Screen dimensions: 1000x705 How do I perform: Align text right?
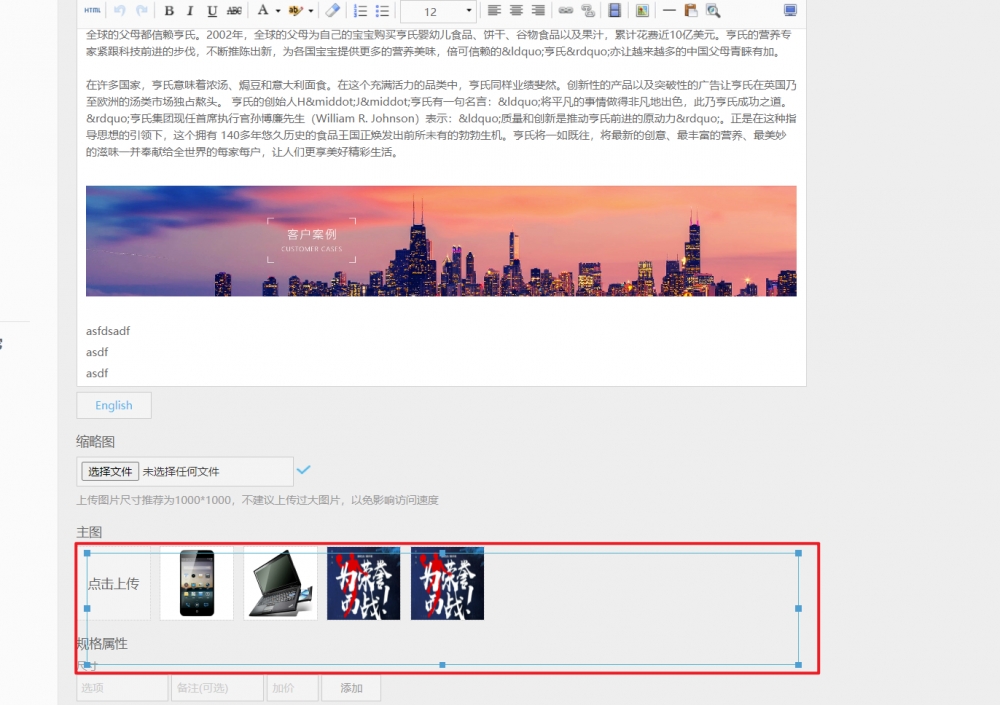click(538, 10)
